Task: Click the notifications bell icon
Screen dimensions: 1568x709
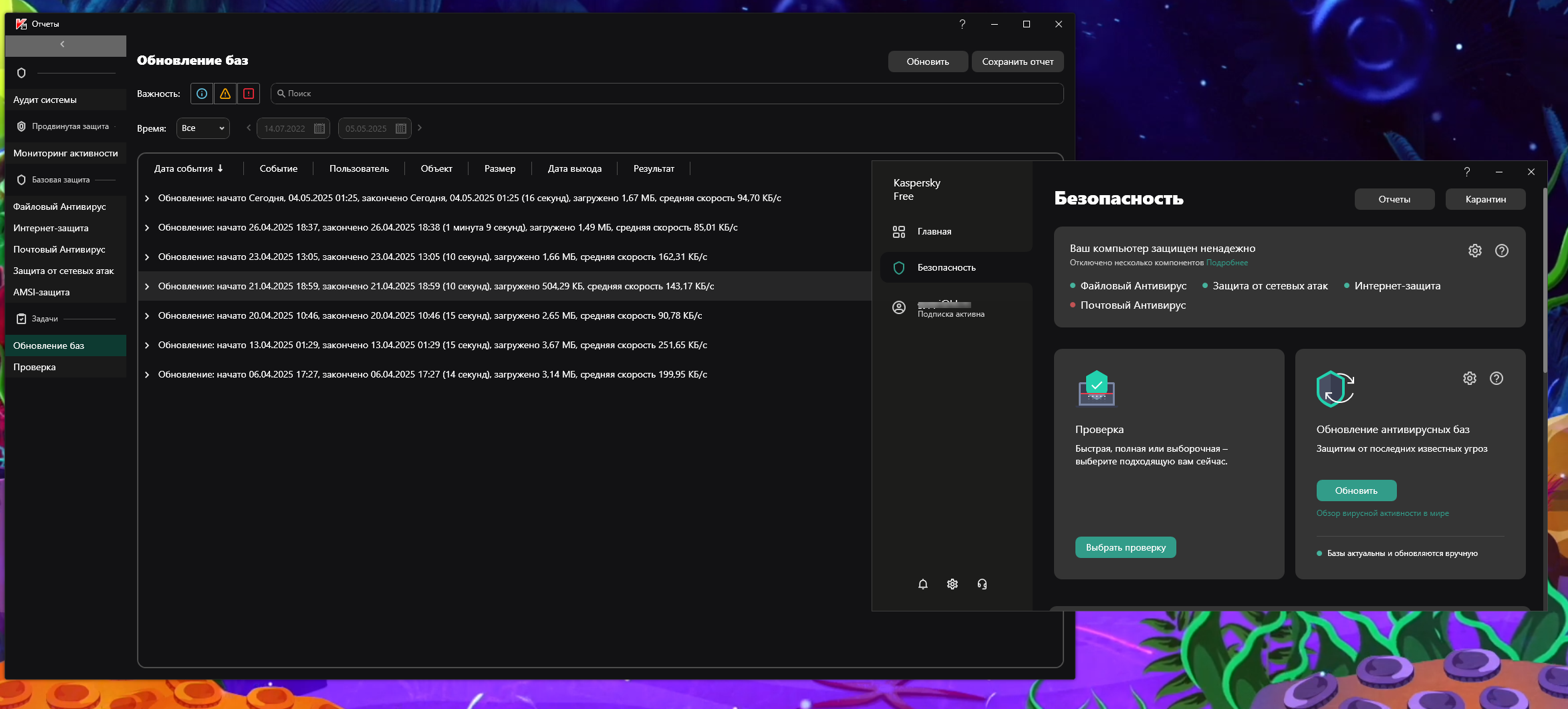Action: 922,584
